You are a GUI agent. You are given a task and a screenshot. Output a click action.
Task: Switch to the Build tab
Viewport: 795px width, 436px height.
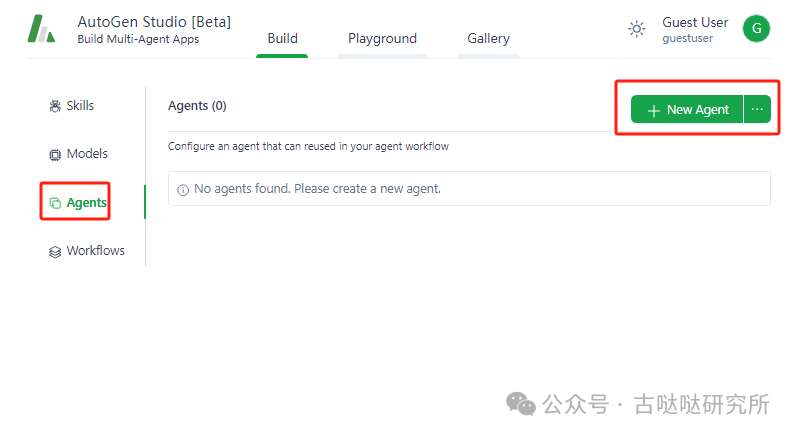(x=282, y=39)
